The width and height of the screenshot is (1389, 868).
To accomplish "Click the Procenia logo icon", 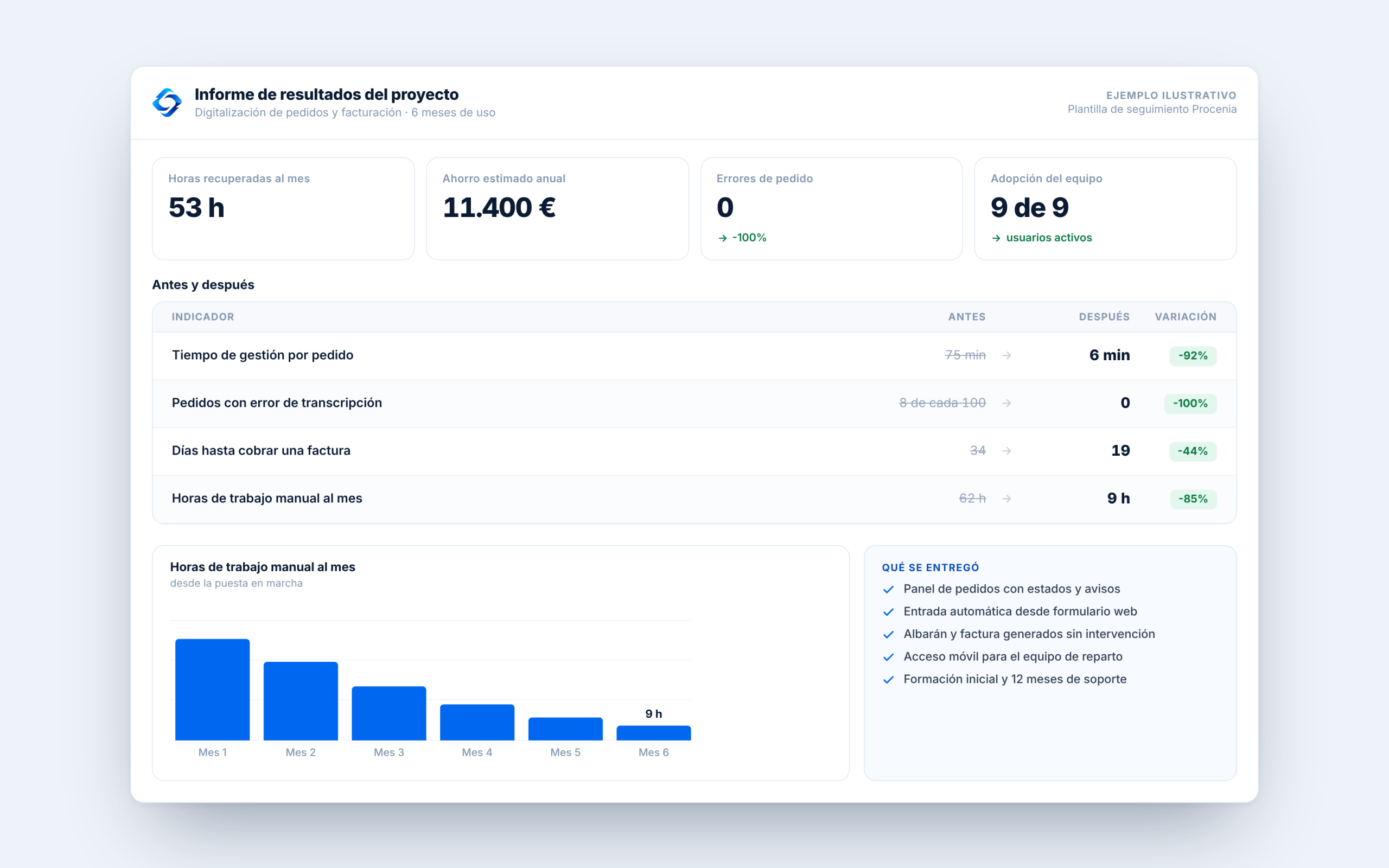I will 167,103.
